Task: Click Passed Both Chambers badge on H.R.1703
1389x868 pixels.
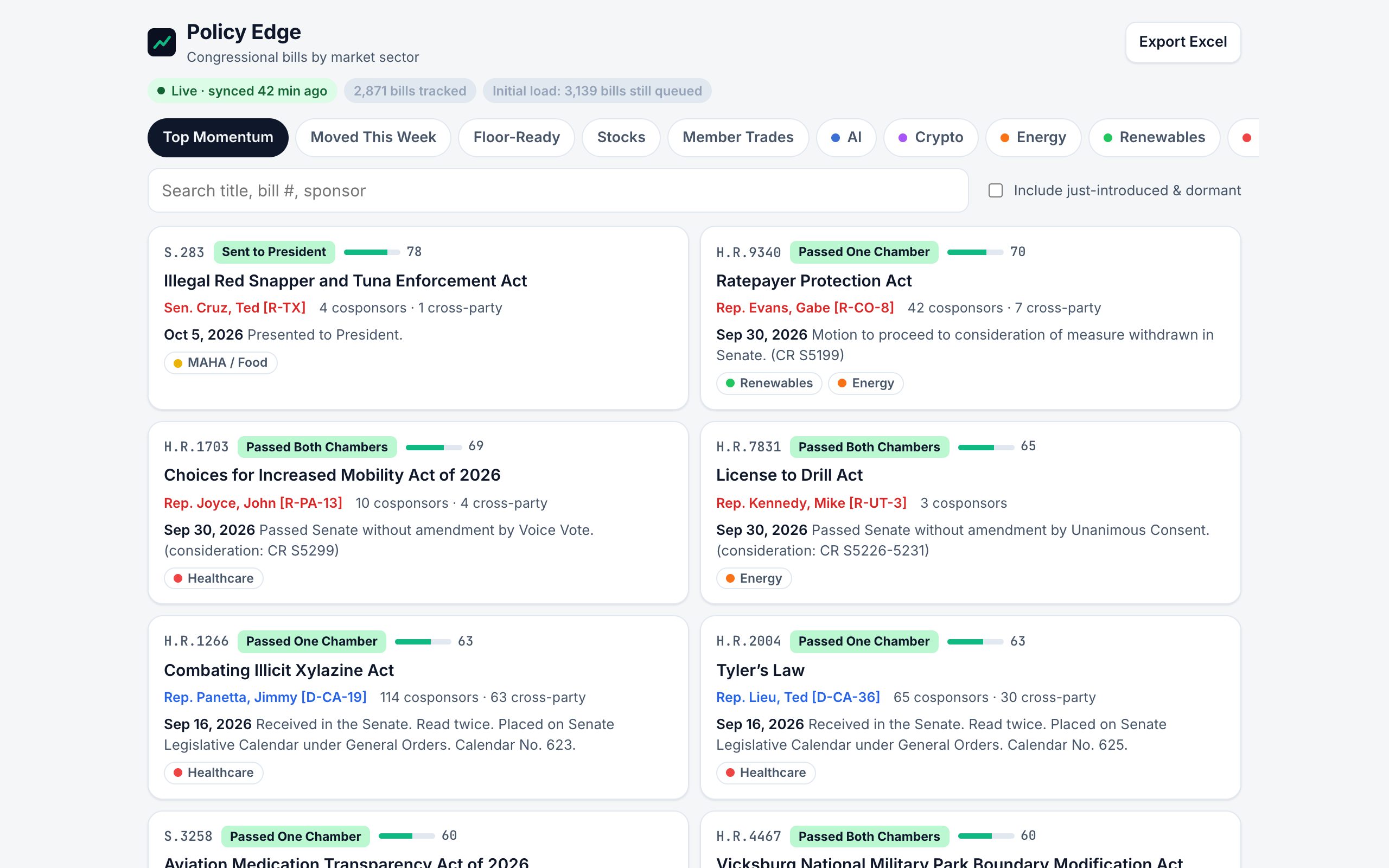Action: coord(317,447)
